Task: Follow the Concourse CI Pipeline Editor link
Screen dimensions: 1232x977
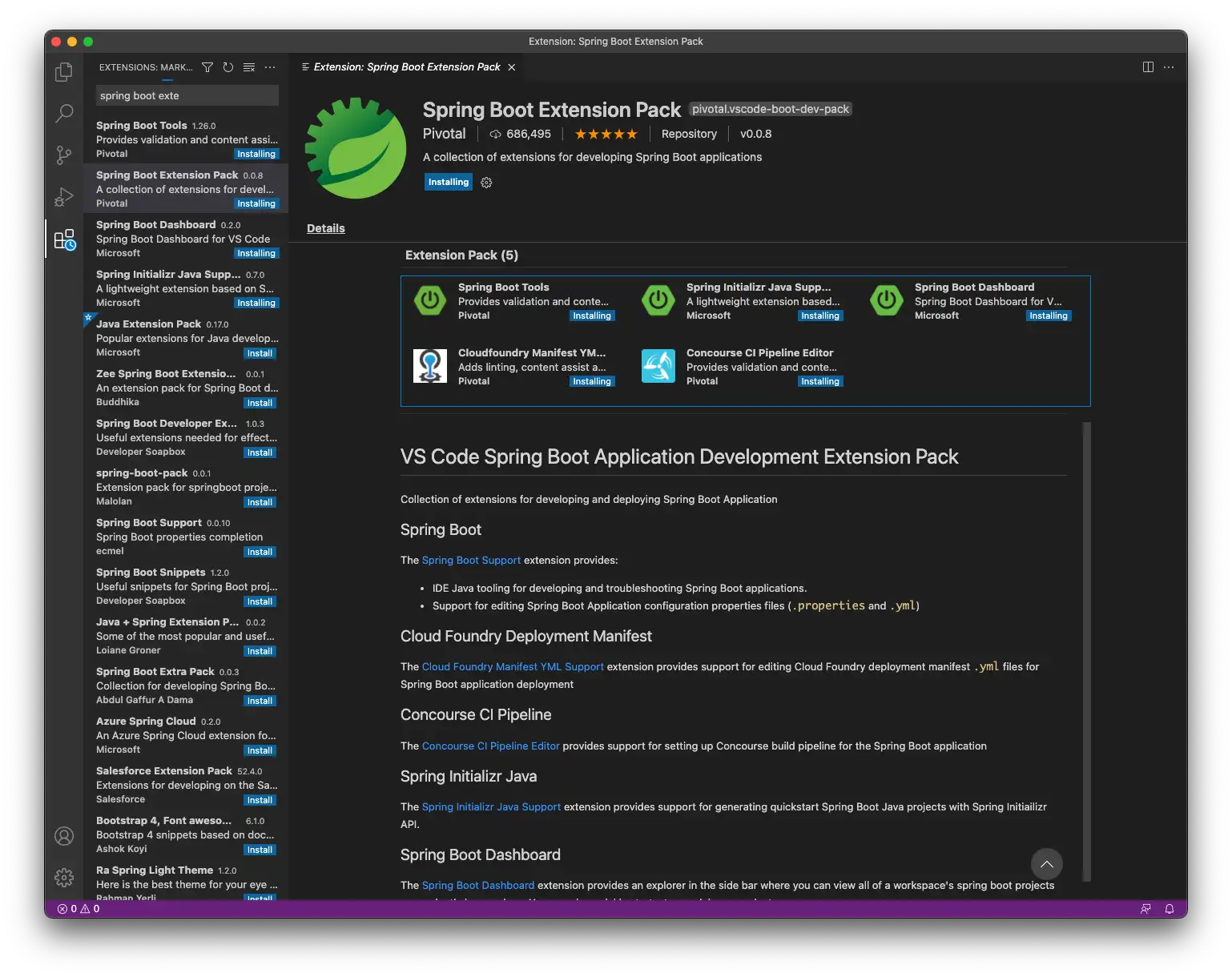Action: (x=490, y=746)
